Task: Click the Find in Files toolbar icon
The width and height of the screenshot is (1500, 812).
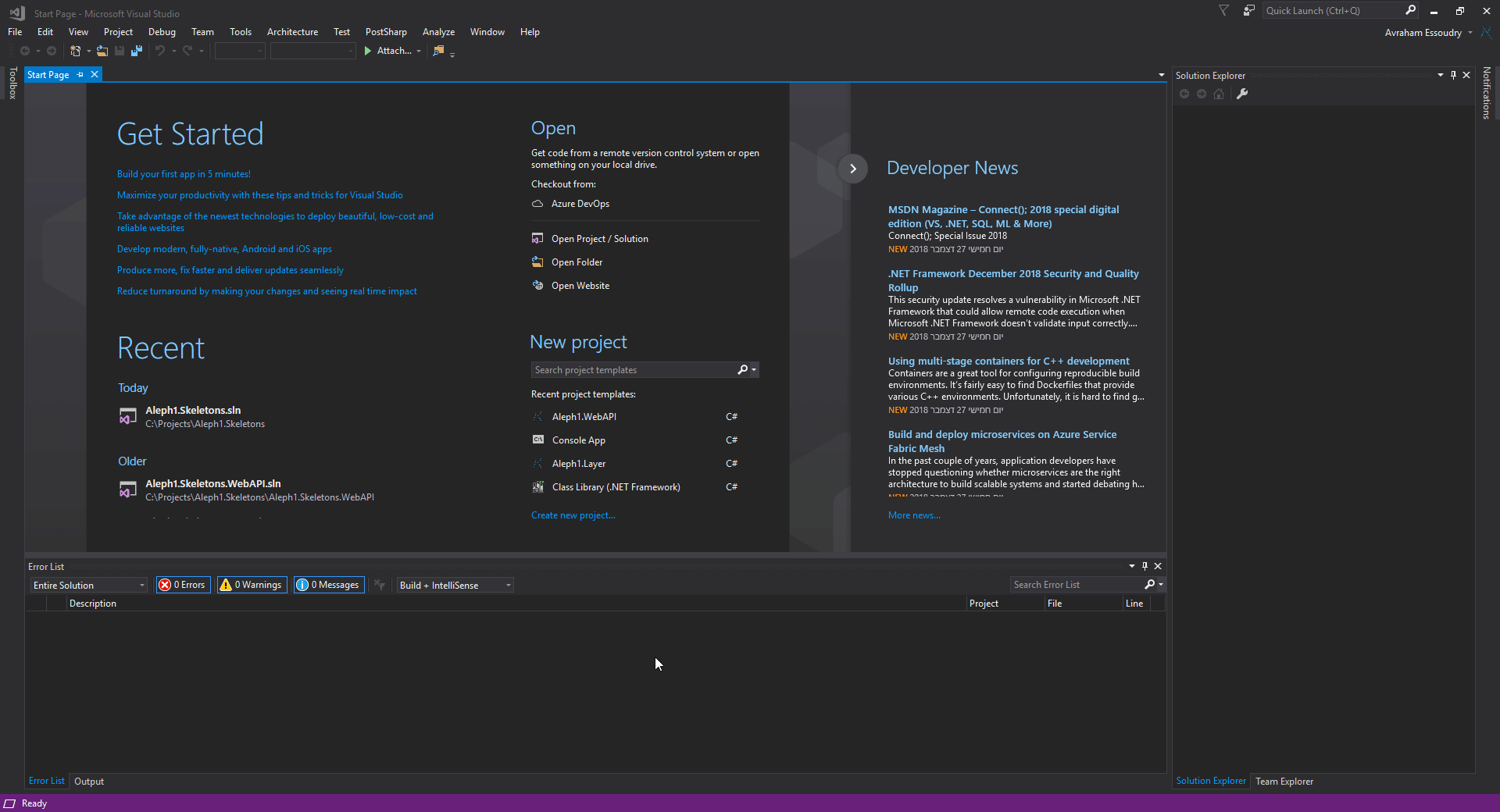Action: pyautogui.click(x=438, y=51)
